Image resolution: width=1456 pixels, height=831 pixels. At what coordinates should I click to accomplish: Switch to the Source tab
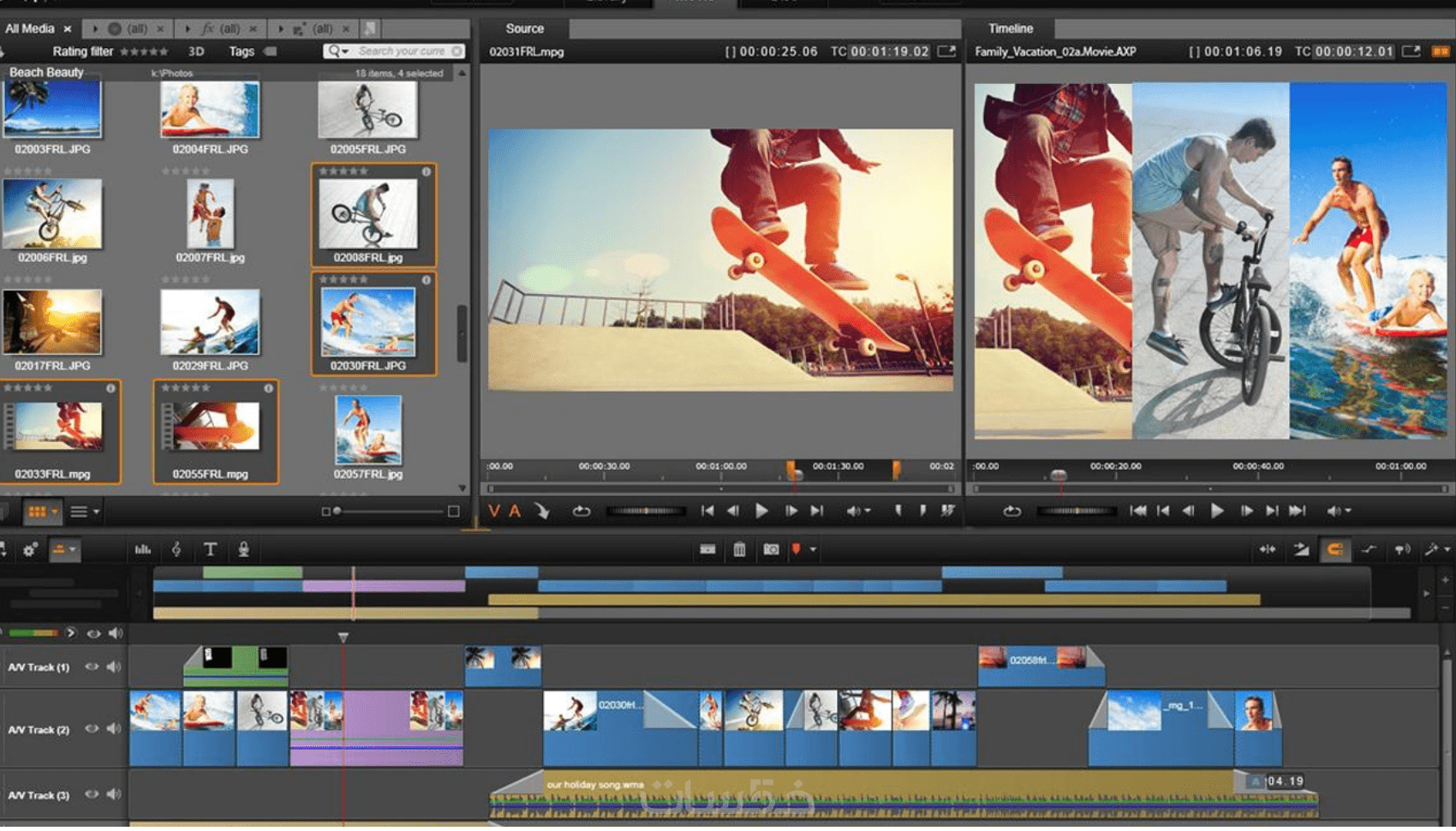[524, 28]
